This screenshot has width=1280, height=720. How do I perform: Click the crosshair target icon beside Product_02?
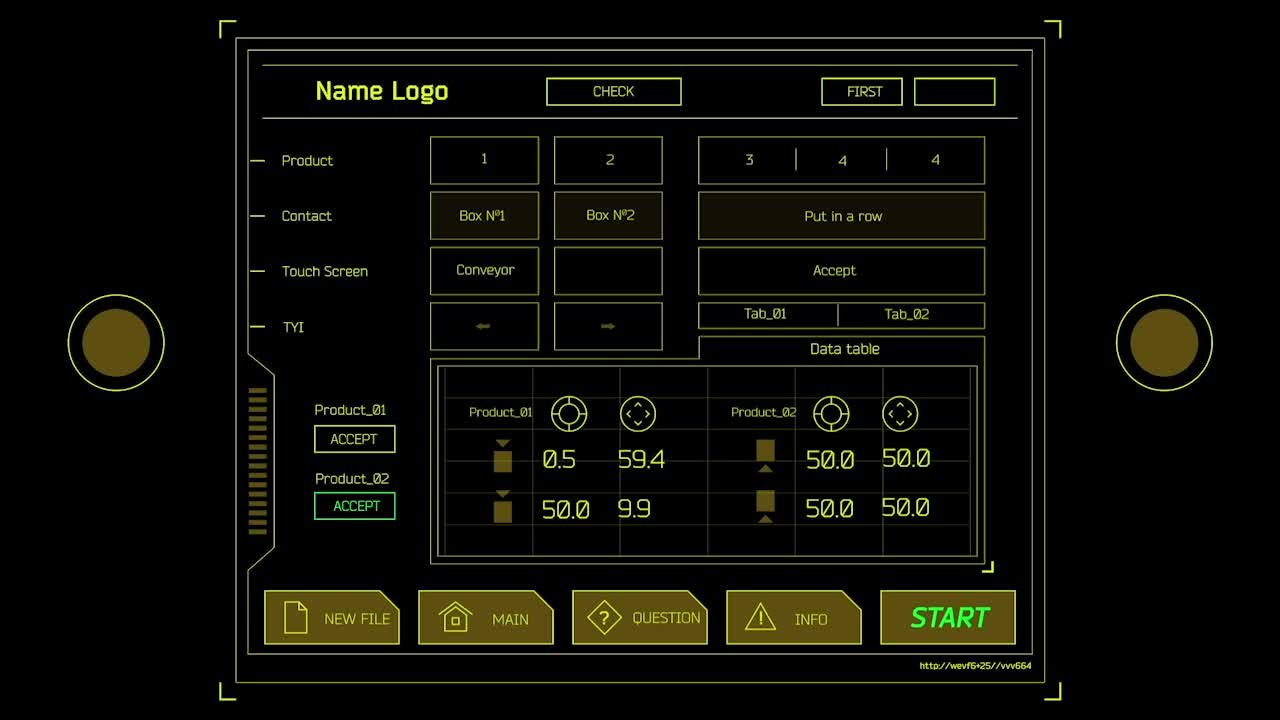coord(831,413)
